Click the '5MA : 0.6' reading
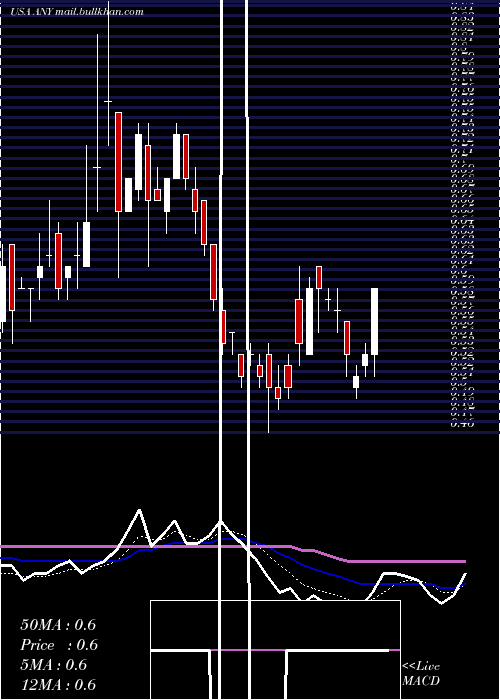 (x=54, y=665)
